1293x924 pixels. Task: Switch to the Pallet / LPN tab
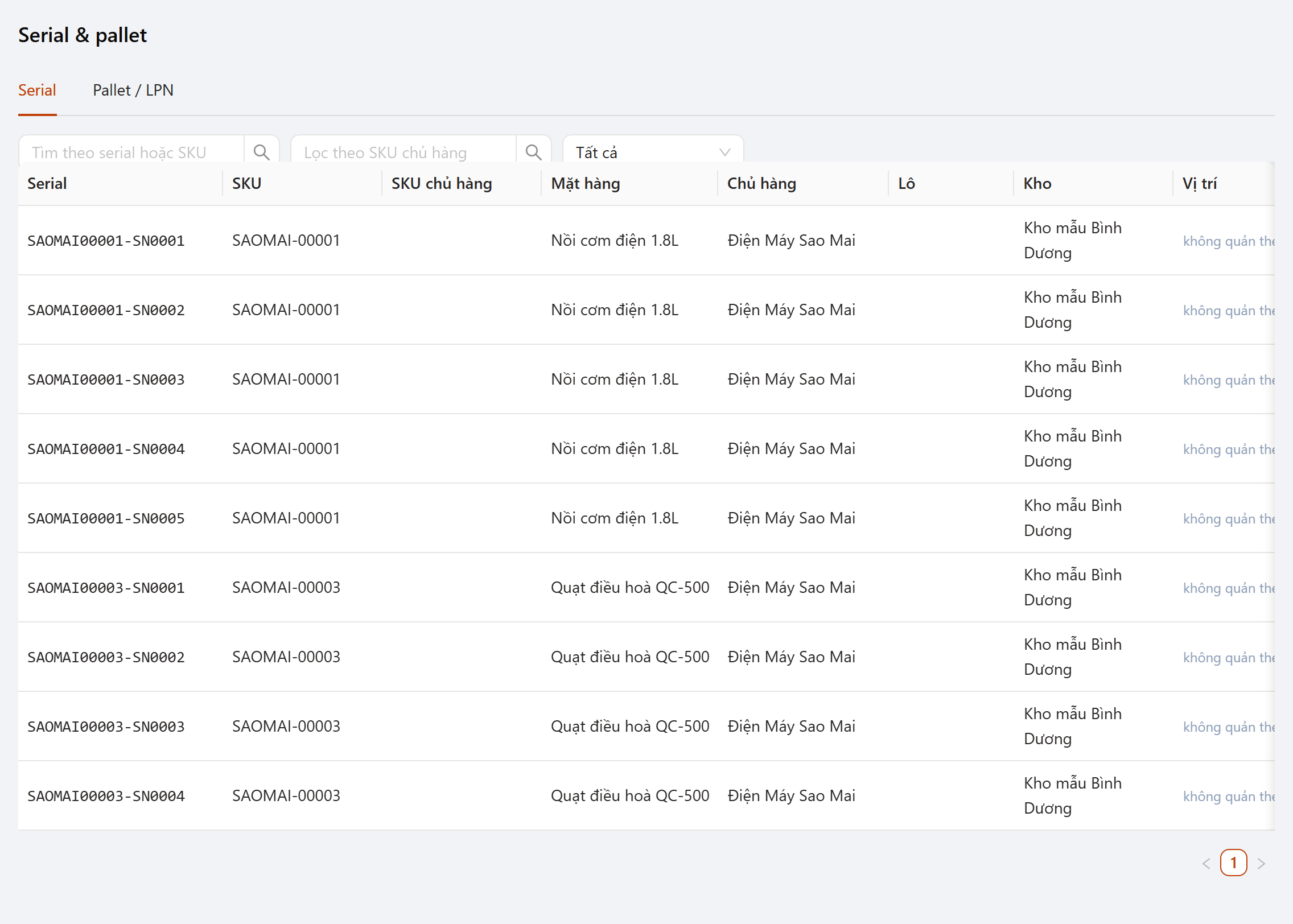133,90
